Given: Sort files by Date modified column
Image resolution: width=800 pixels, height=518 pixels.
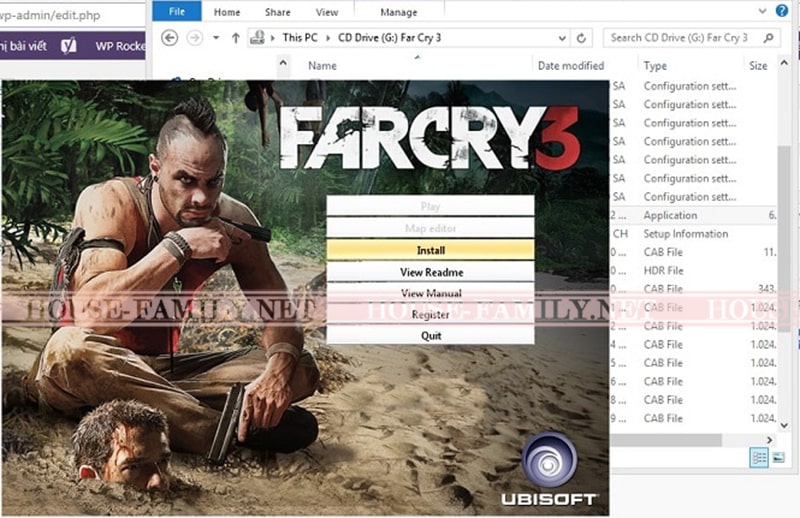Looking at the screenshot, I should click(571, 66).
